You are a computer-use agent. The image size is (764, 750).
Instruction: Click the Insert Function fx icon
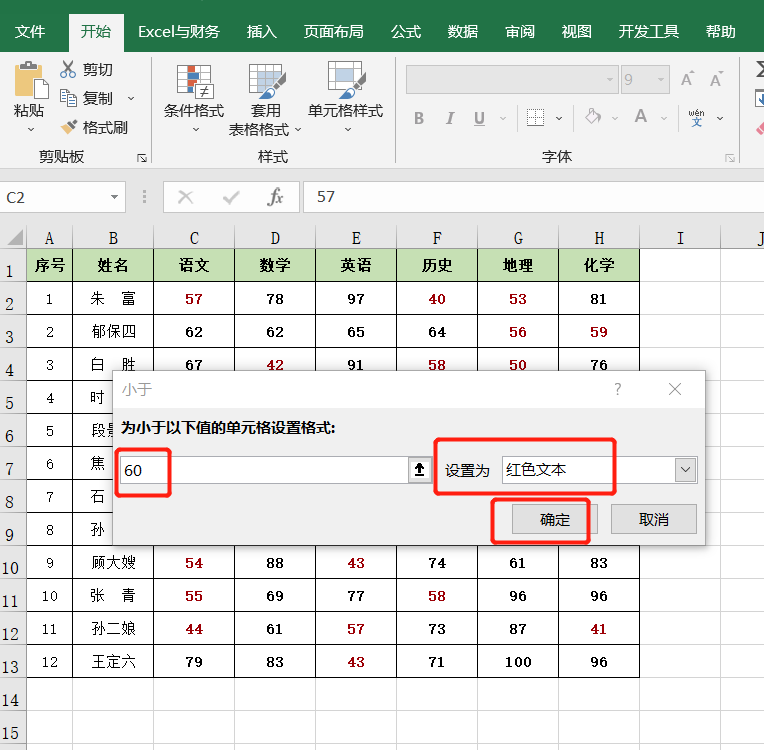(275, 197)
